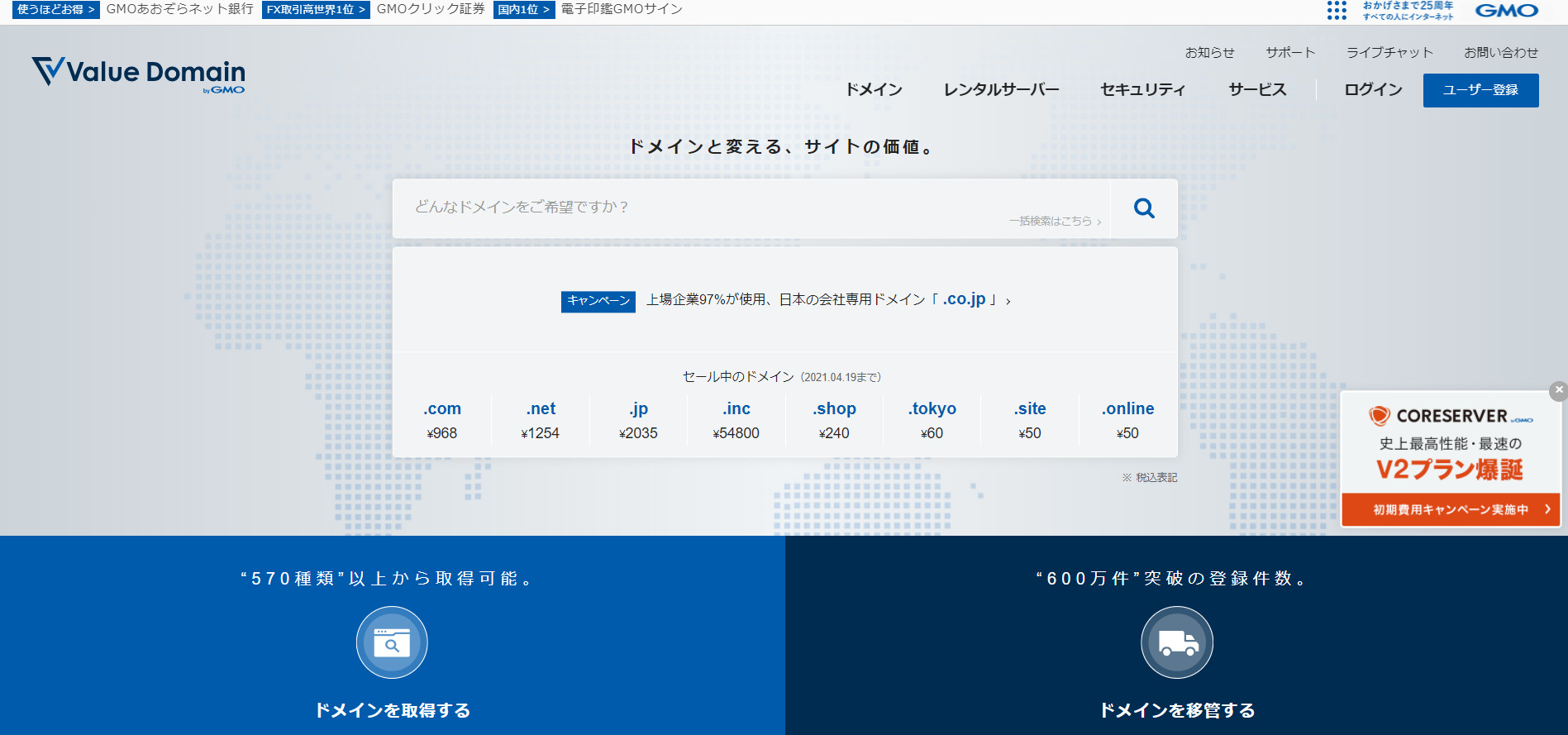
Task: Click the 一括検索はこちら link
Action: tap(1055, 221)
